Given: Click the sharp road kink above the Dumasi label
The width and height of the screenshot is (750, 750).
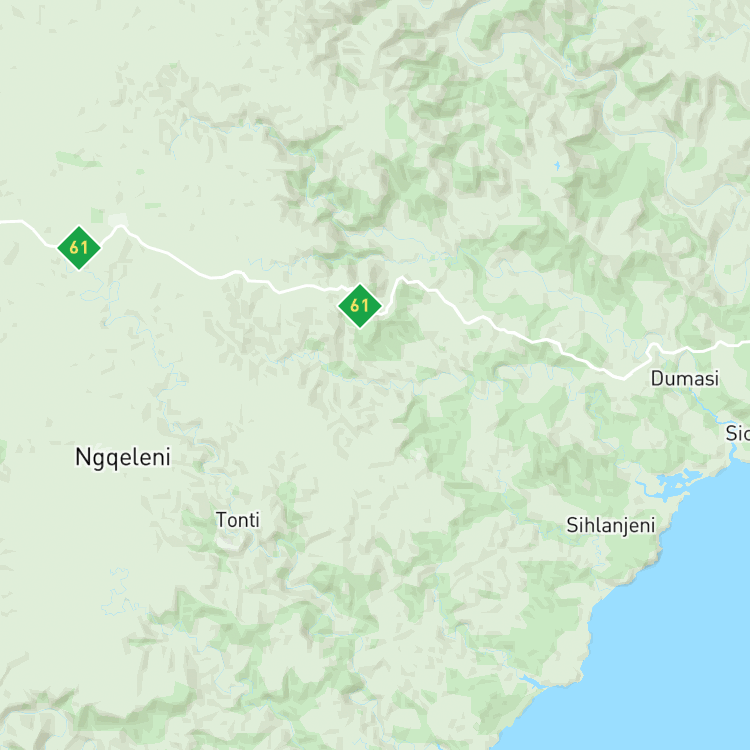Looking at the screenshot, I should [652, 348].
